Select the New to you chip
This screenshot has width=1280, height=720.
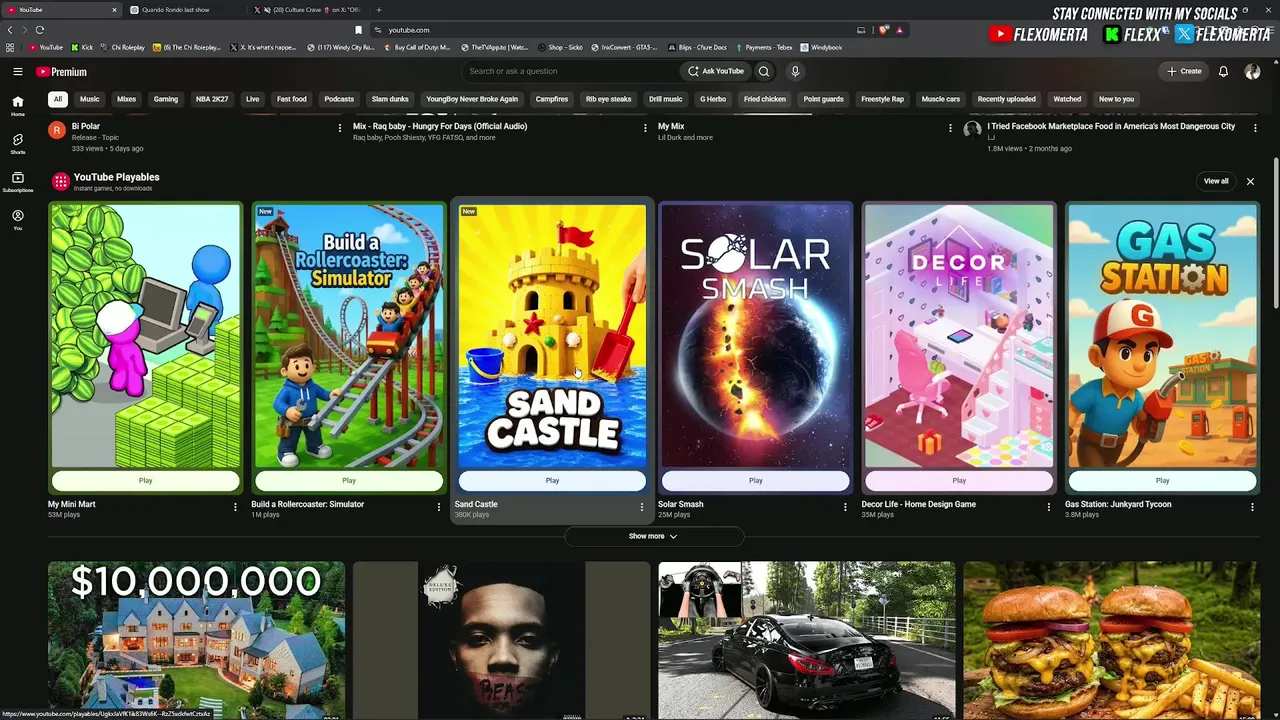[1116, 99]
